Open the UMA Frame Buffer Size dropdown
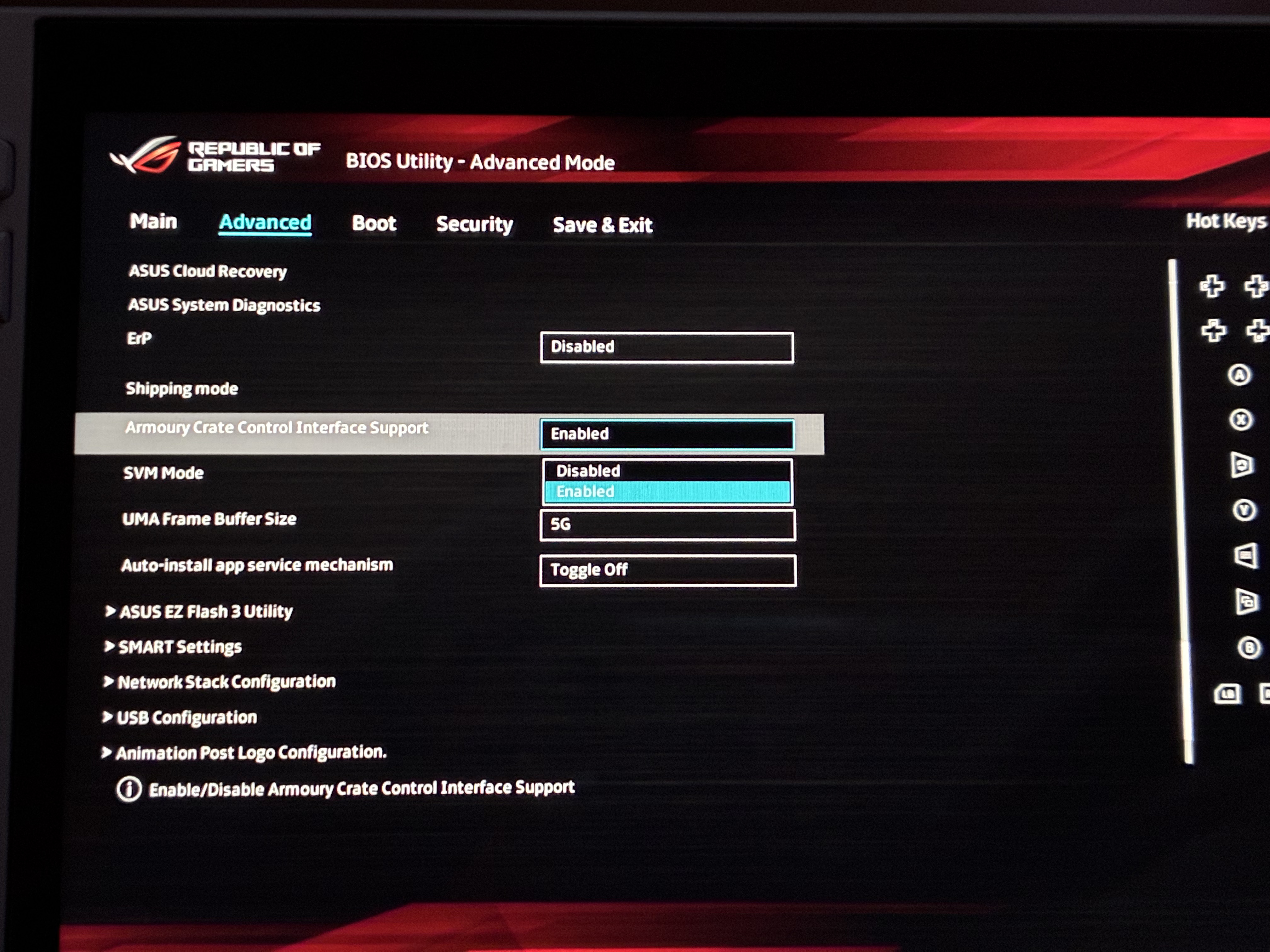Screen dimensions: 1270x952 click(667, 524)
